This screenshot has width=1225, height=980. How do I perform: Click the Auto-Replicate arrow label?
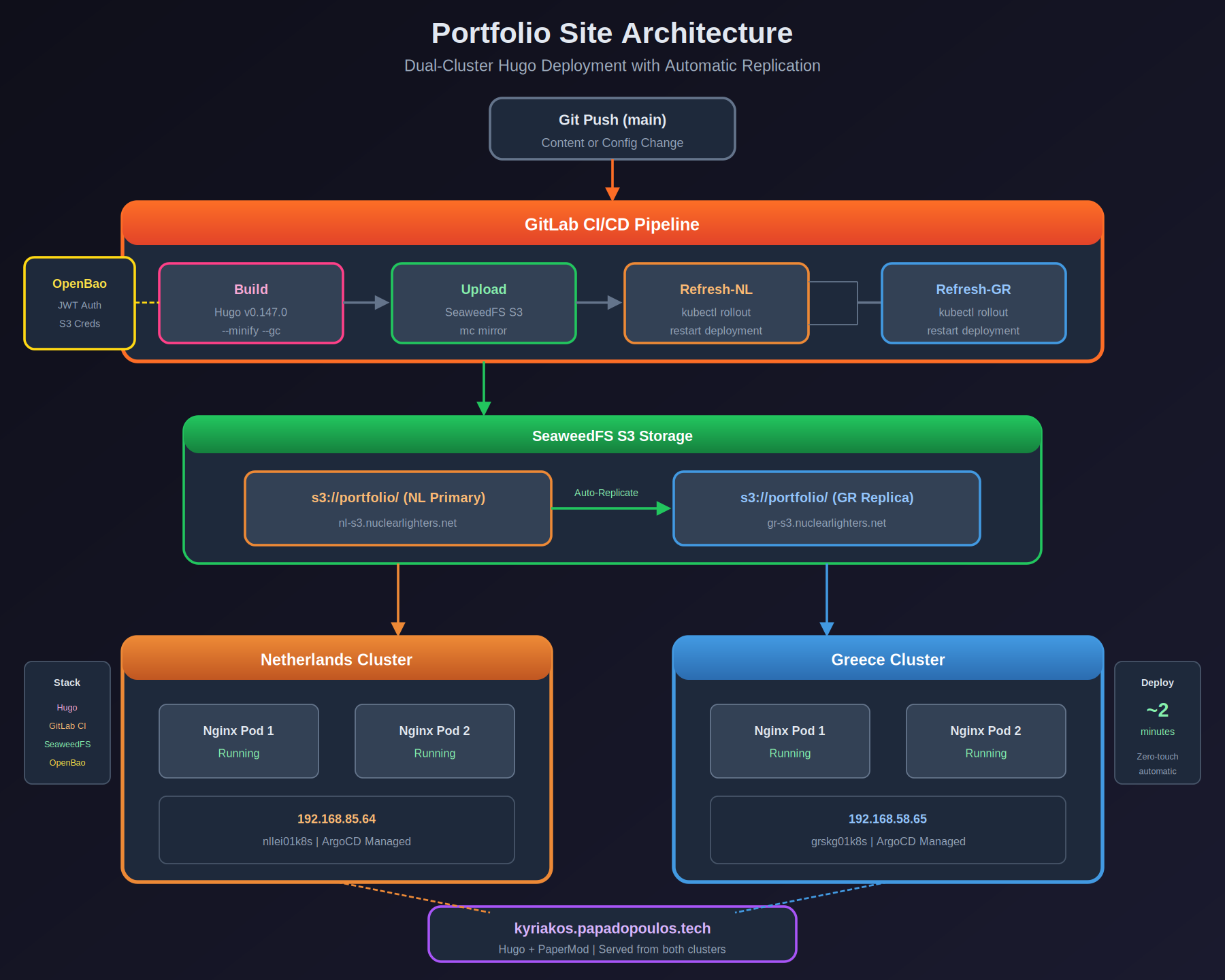(x=605, y=492)
